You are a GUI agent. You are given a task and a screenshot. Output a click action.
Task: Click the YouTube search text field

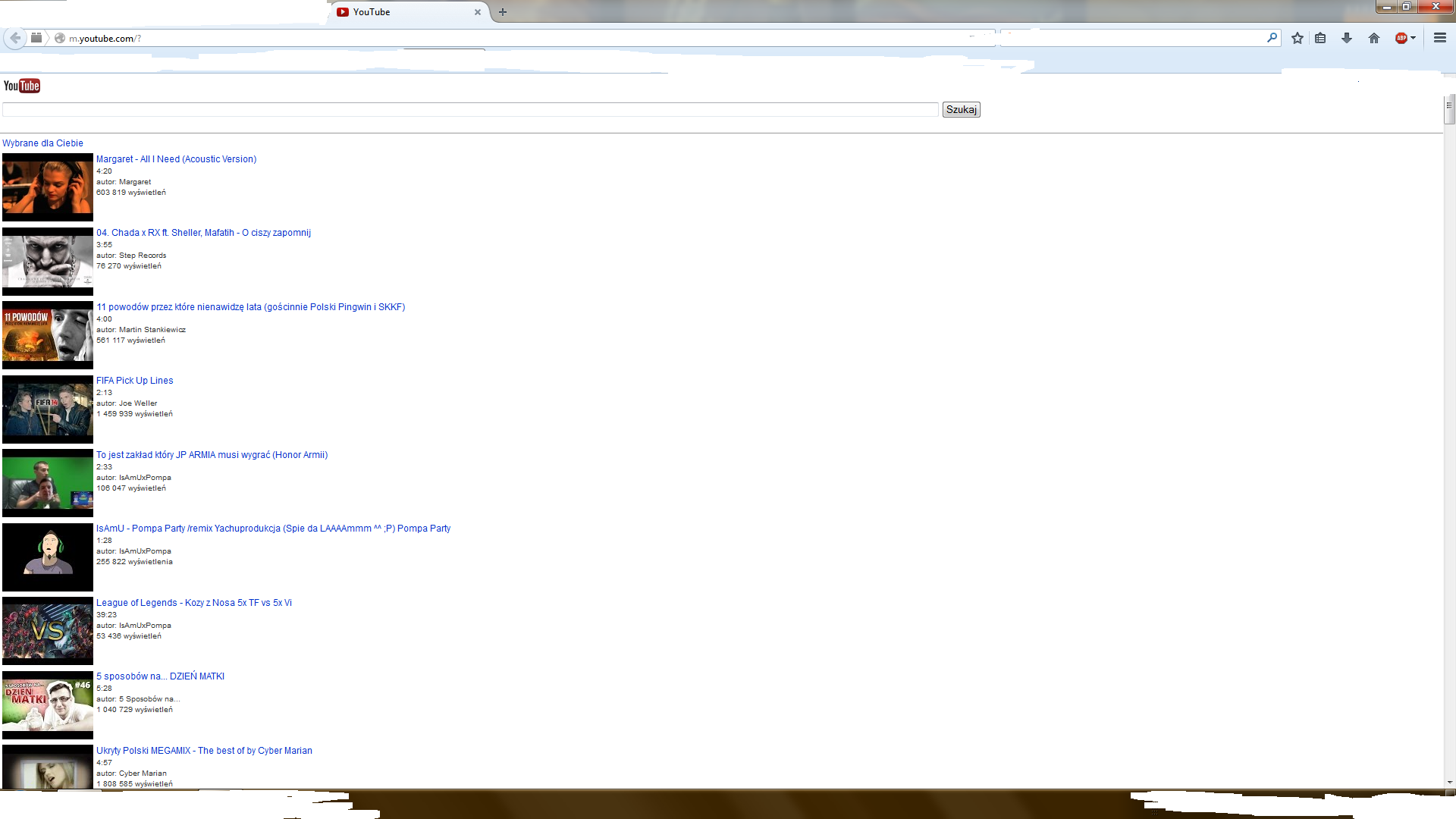[470, 110]
